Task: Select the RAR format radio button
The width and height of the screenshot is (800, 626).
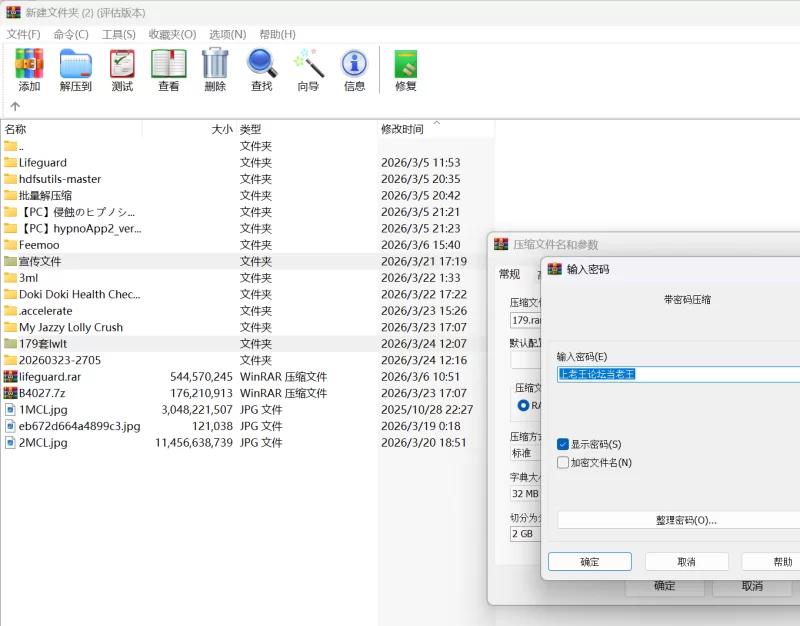Action: click(x=523, y=406)
